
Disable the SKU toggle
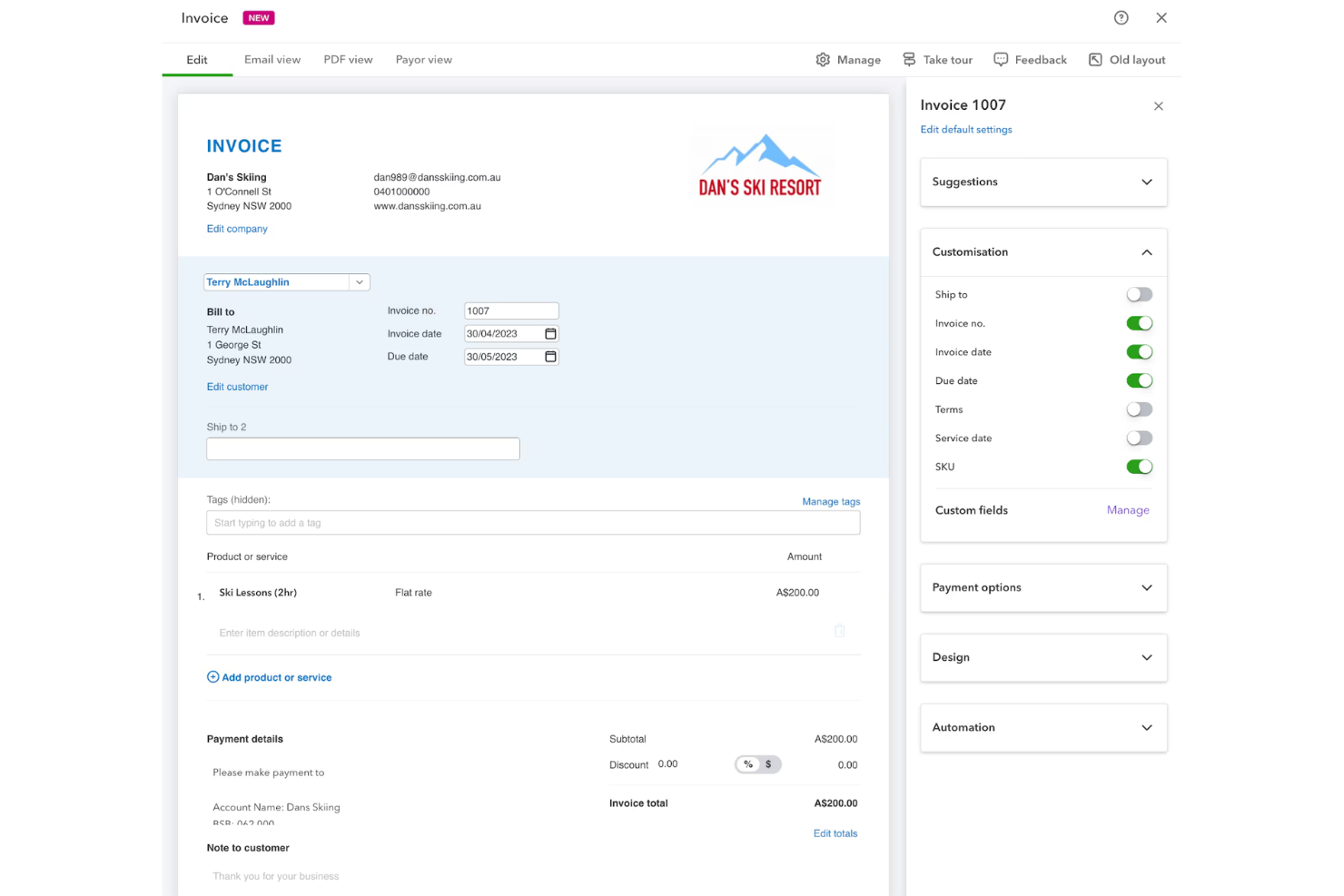click(1139, 466)
